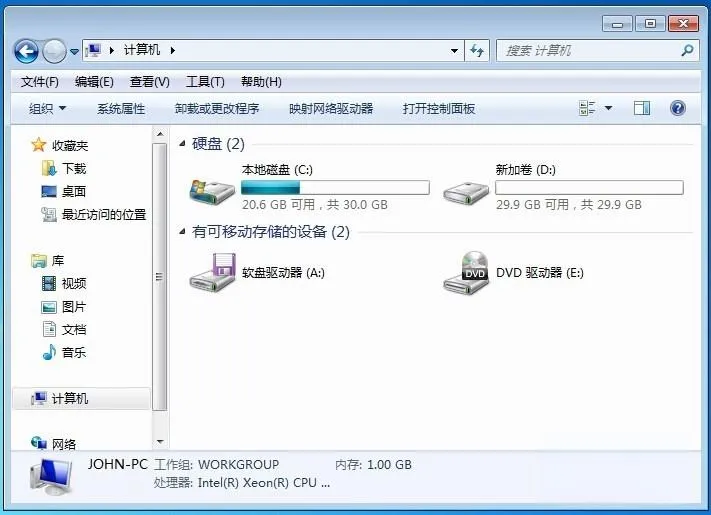Image resolution: width=711 pixels, height=515 pixels.
Task: Toggle the preview pane icon
Action: [x=642, y=108]
